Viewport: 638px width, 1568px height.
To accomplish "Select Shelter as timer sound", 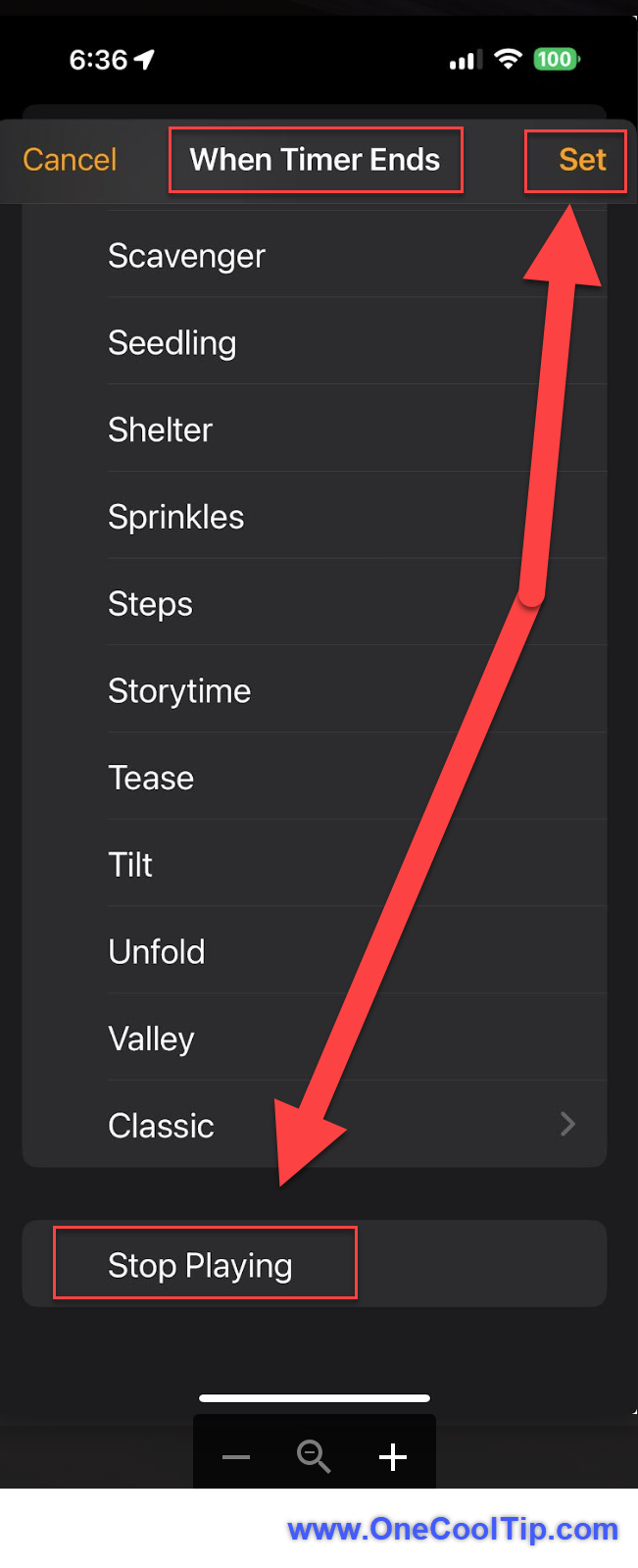I will (x=161, y=430).
